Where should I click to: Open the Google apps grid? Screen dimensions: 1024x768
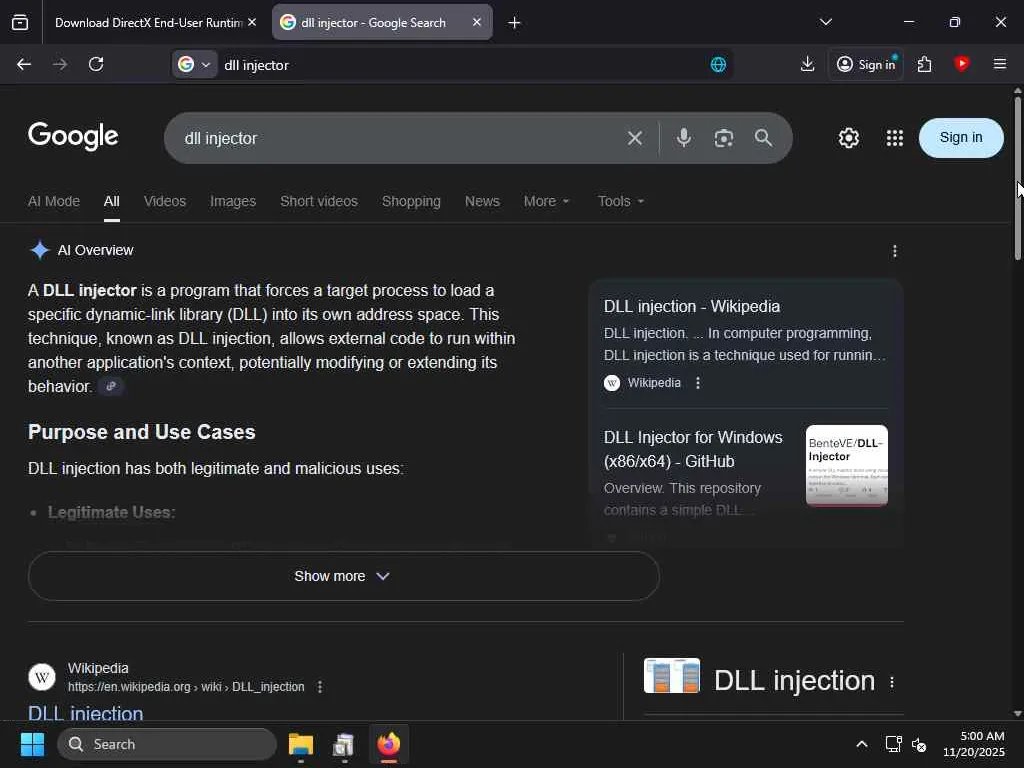click(895, 138)
